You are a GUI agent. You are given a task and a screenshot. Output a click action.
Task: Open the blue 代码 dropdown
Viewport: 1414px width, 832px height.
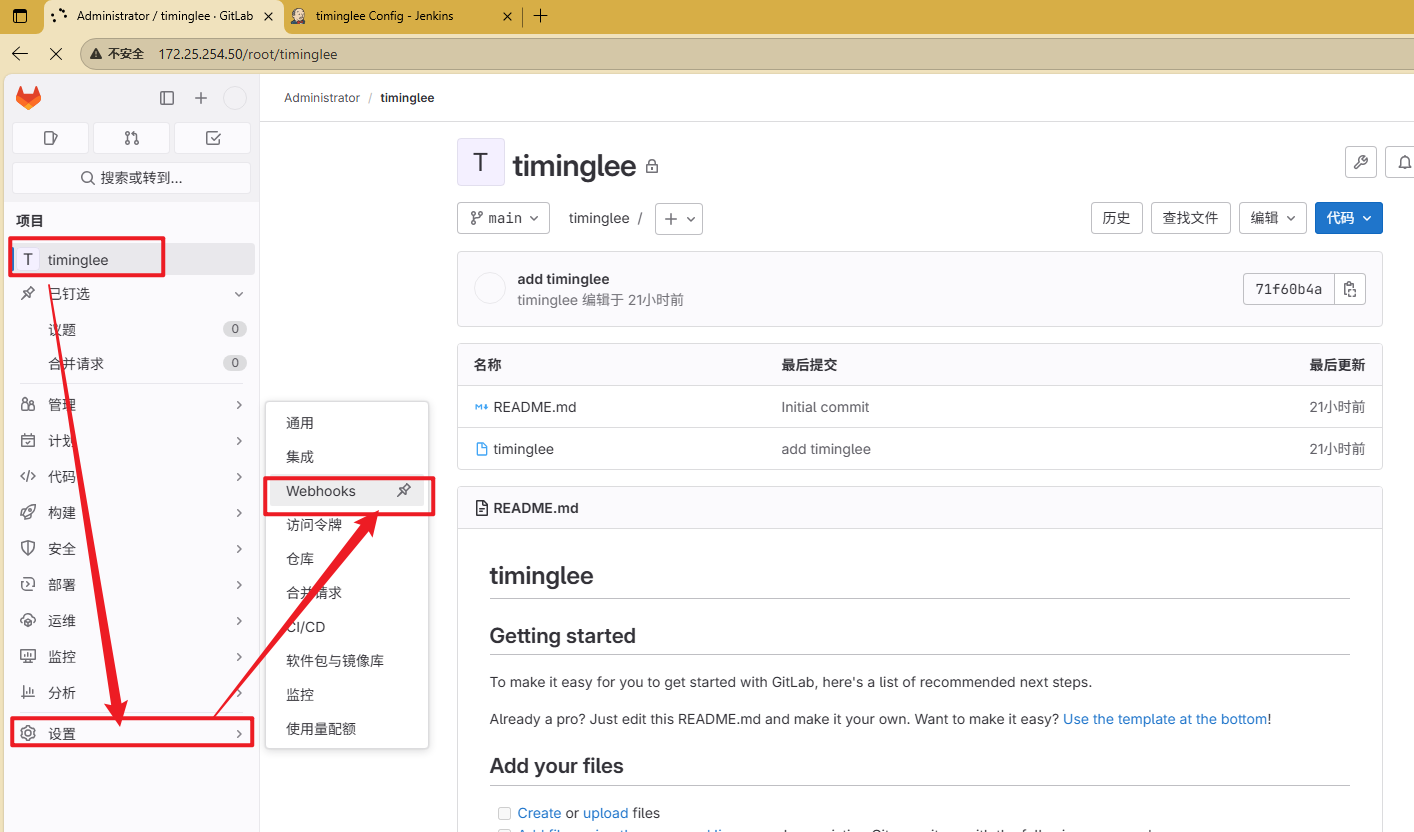pos(1349,218)
